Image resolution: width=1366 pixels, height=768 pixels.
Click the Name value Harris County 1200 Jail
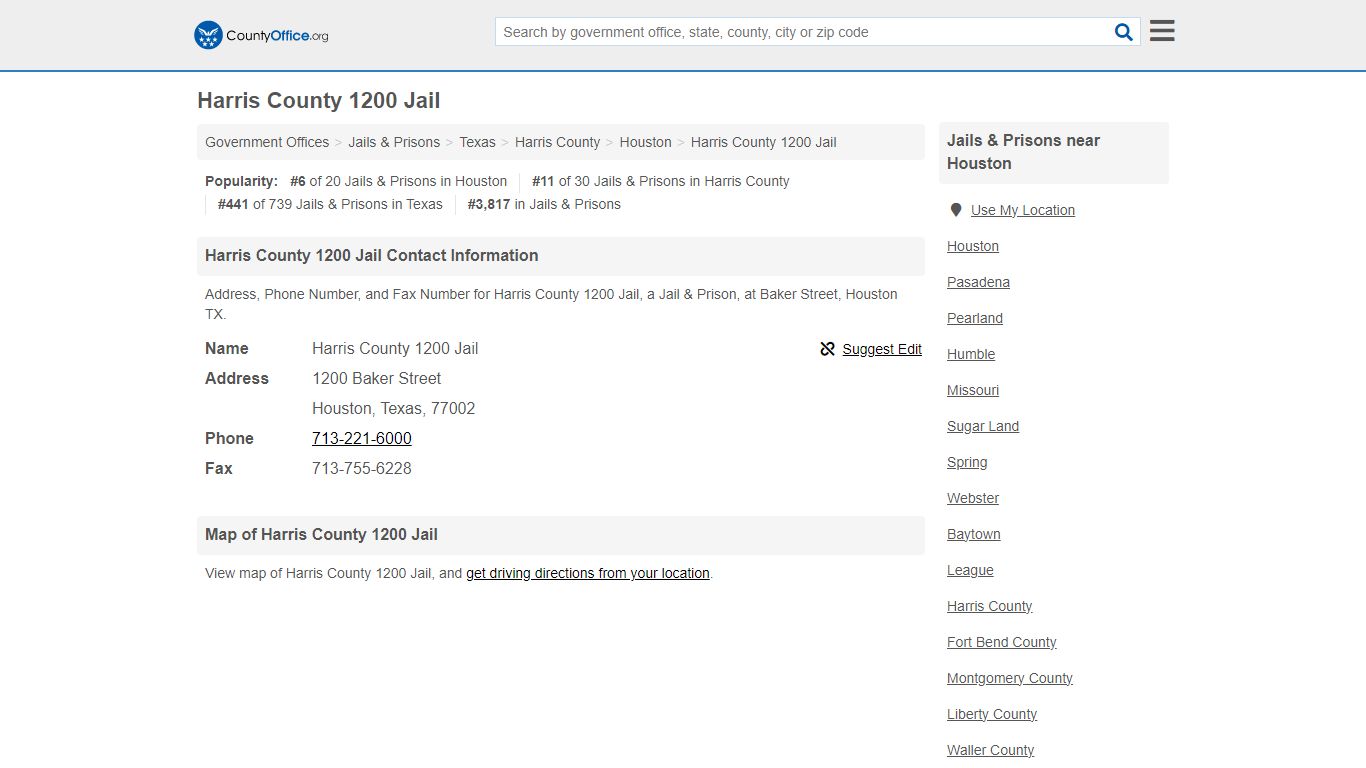click(395, 348)
